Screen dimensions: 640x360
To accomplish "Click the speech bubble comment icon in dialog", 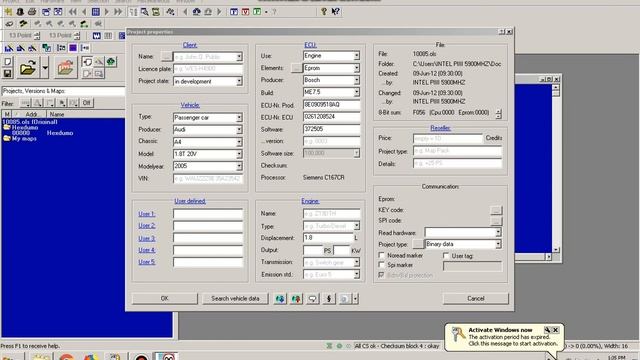I will click(312, 299).
